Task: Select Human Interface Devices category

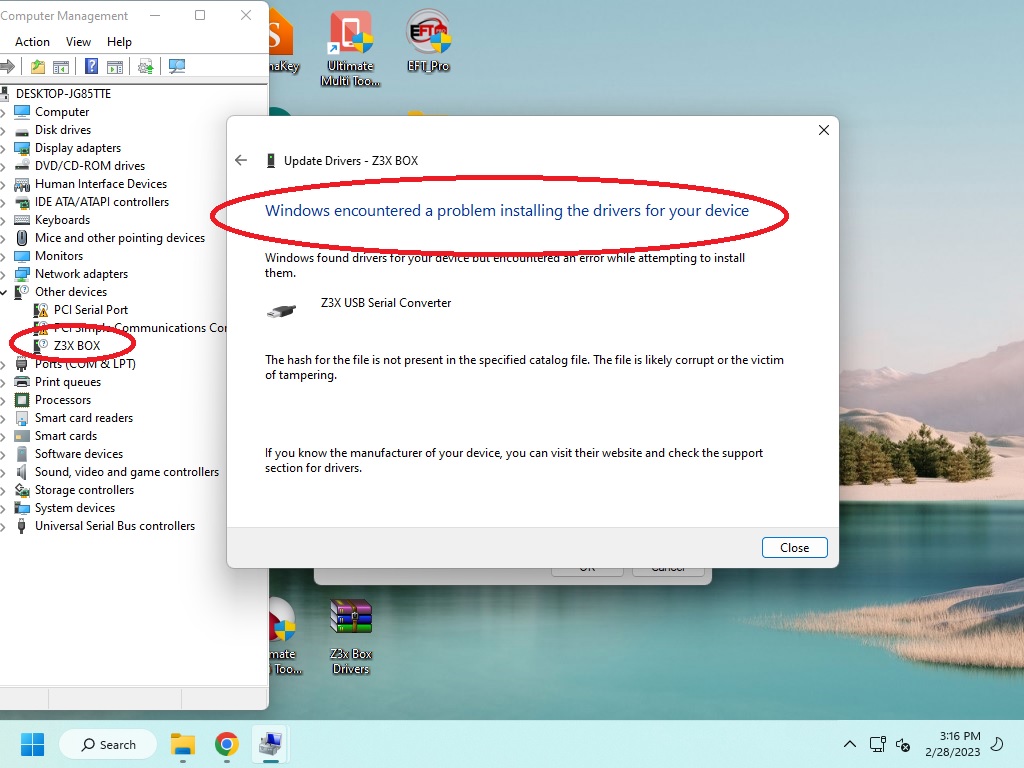Action: click(x=101, y=184)
